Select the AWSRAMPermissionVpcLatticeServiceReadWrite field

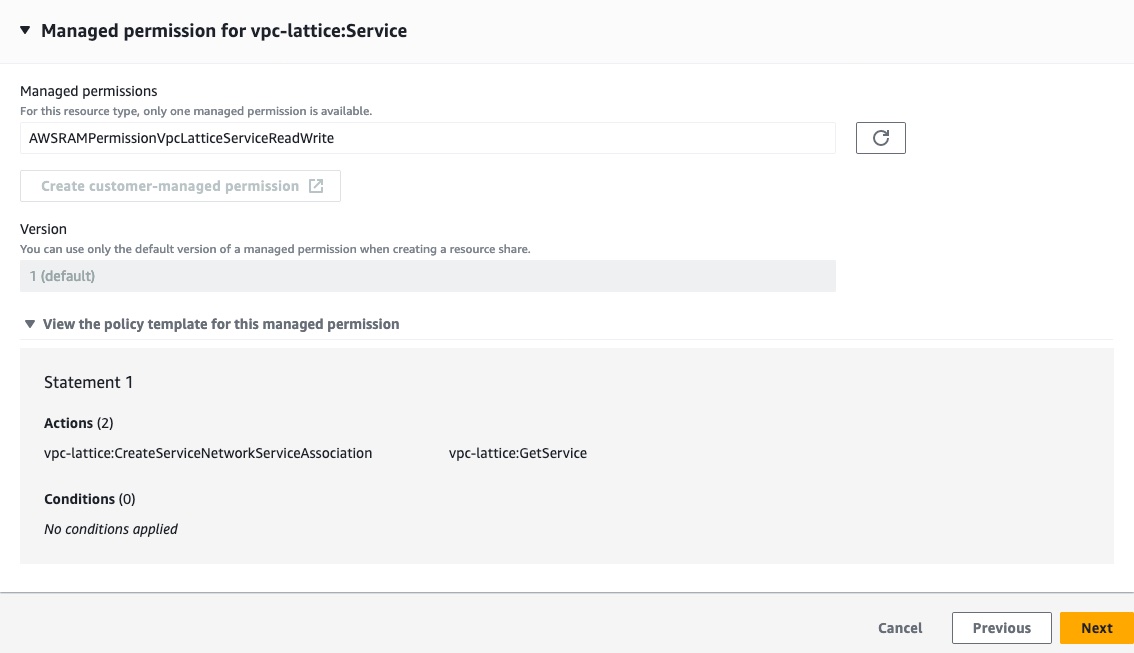tap(428, 138)
